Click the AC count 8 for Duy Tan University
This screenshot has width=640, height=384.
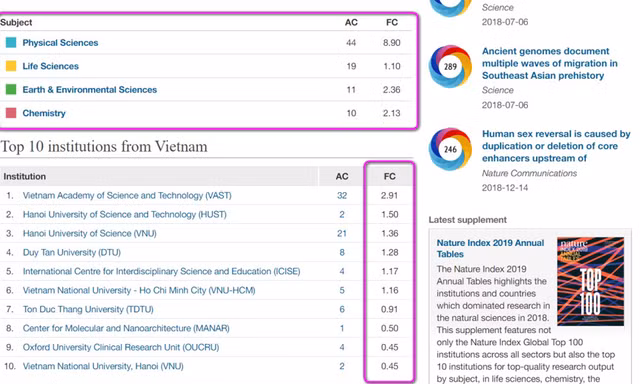[342, 252]
